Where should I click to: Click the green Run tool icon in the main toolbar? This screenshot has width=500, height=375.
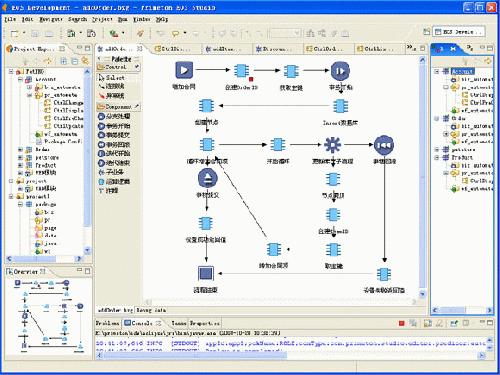point(114,33)
